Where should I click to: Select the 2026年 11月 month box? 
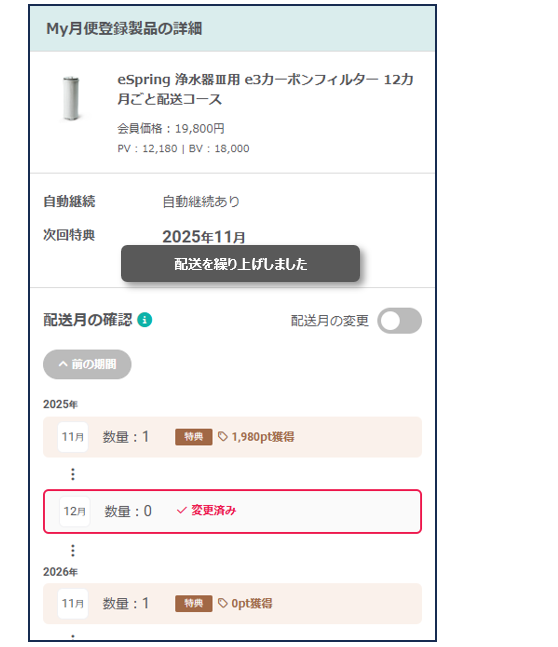(x=73, y=604)
